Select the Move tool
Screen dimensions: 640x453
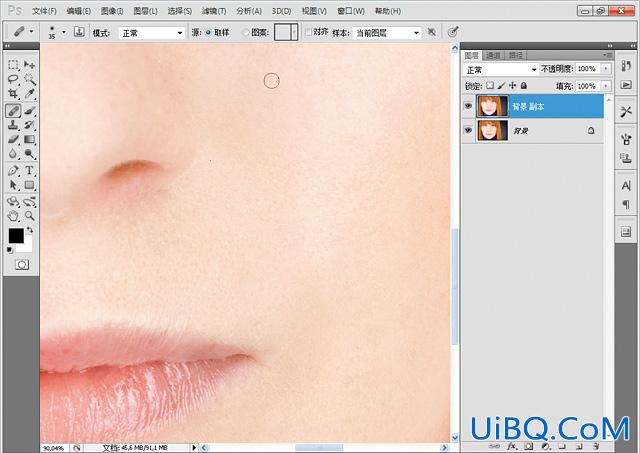tap(29, 64)
